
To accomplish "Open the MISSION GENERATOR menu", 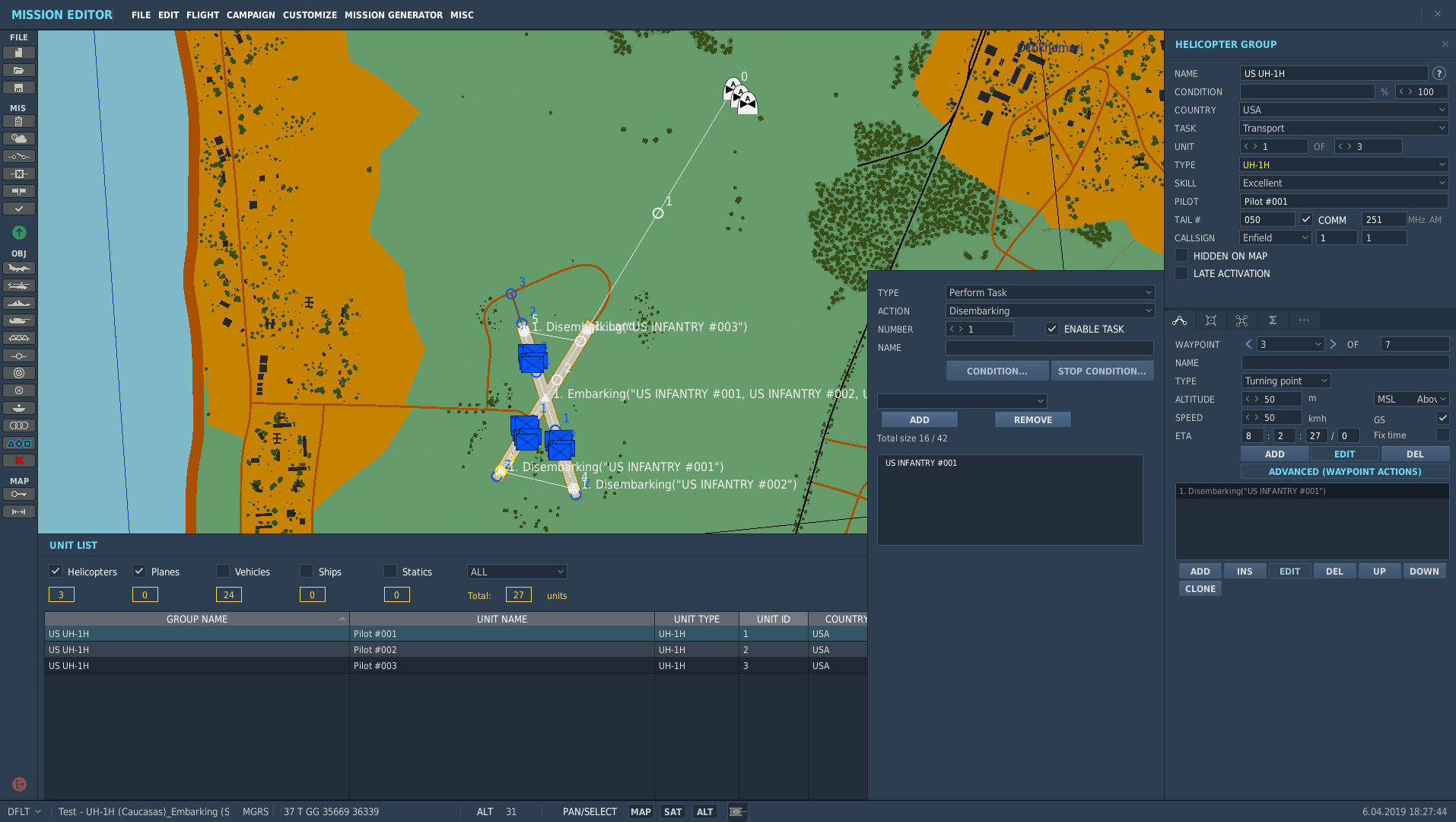I will click(x=393, y=14).
